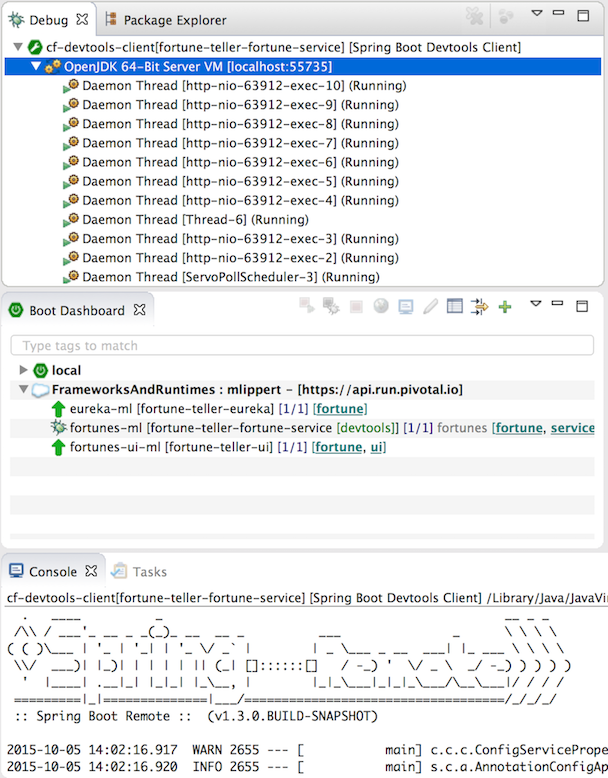
Task: Open the Debug view menu dropdown
Action: pyautogui.click(x=536, y=15)
